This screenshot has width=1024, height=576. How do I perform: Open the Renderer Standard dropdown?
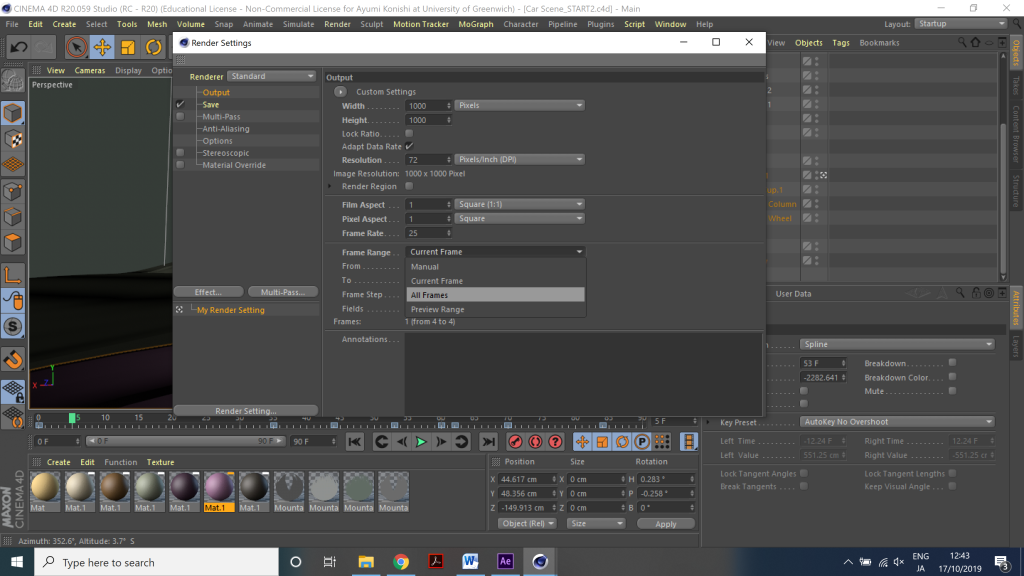pos(272,76)
